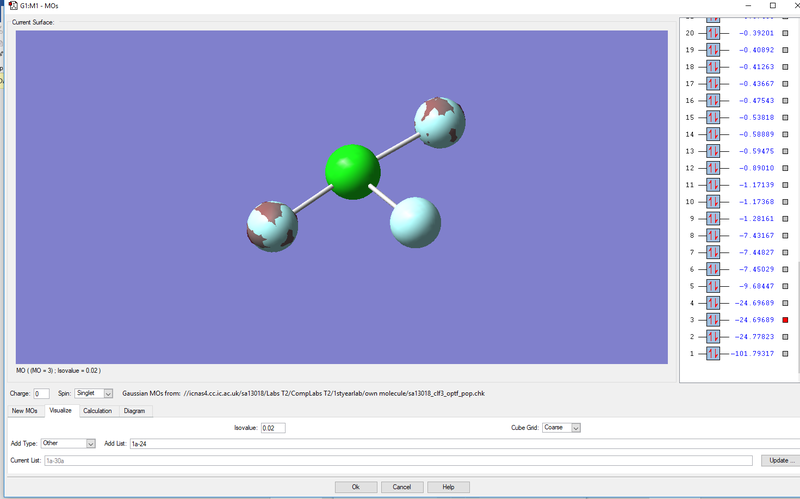The image size is (800, 499).
Task: Select orbital 11 occupancy box
Action: (x=713, y=185)
